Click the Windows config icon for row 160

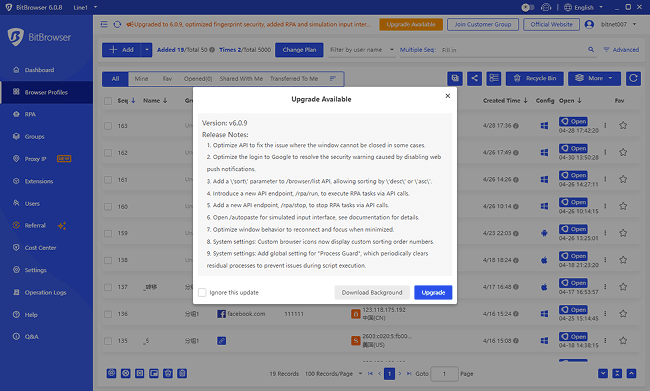pyautogui.click(x=544, y=206)
